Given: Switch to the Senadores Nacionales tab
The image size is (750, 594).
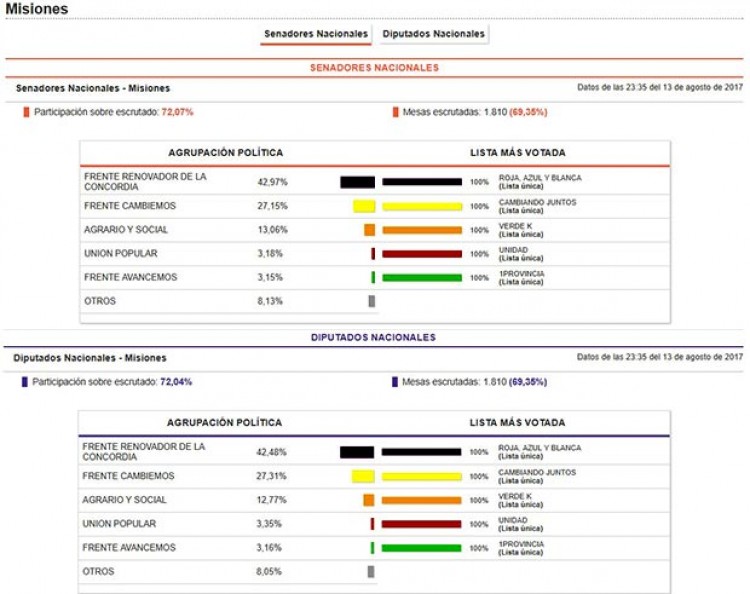Looking at the screenshot, I should (x=316, y=34).
